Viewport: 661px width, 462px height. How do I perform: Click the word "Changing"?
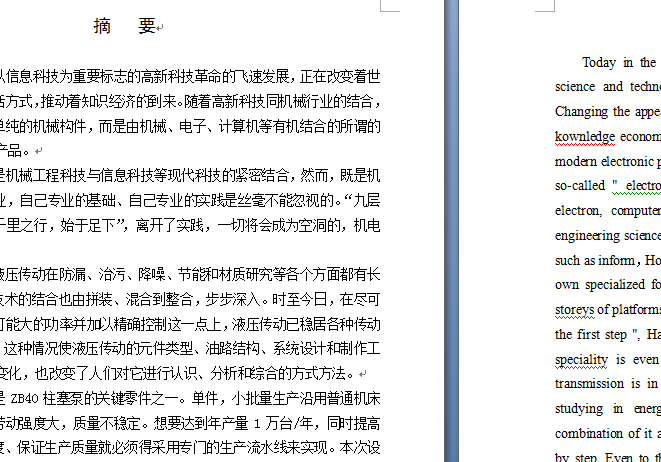[582, 112]
